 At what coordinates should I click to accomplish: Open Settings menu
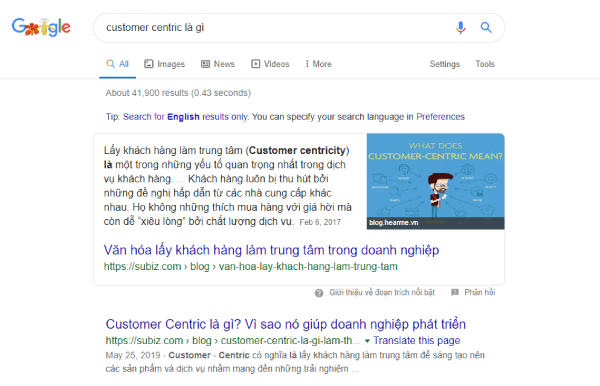tap(444, 64)
